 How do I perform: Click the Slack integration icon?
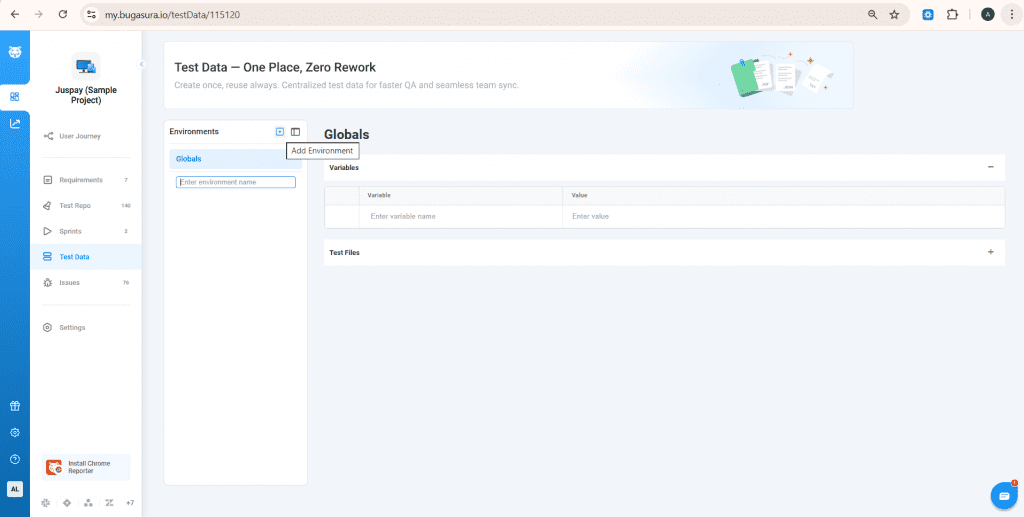point(46,502)
